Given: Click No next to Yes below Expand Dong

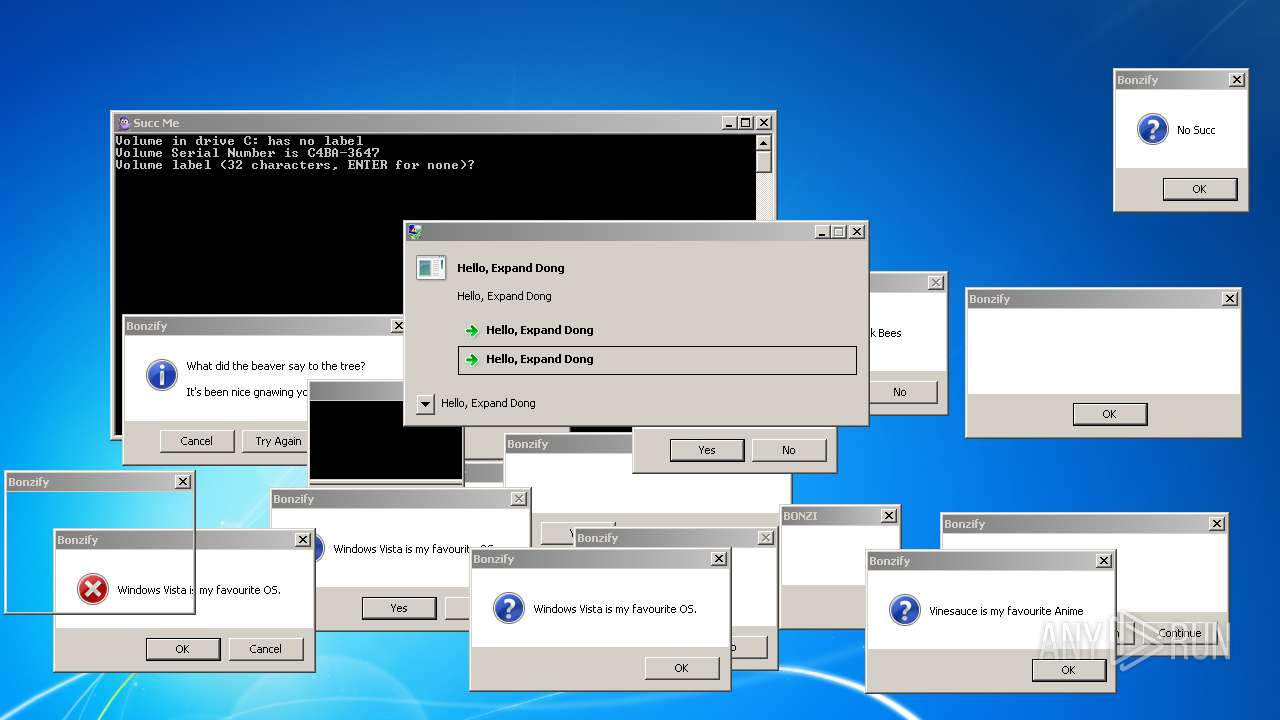Looking at the screenshot, I should click(789, 450).
